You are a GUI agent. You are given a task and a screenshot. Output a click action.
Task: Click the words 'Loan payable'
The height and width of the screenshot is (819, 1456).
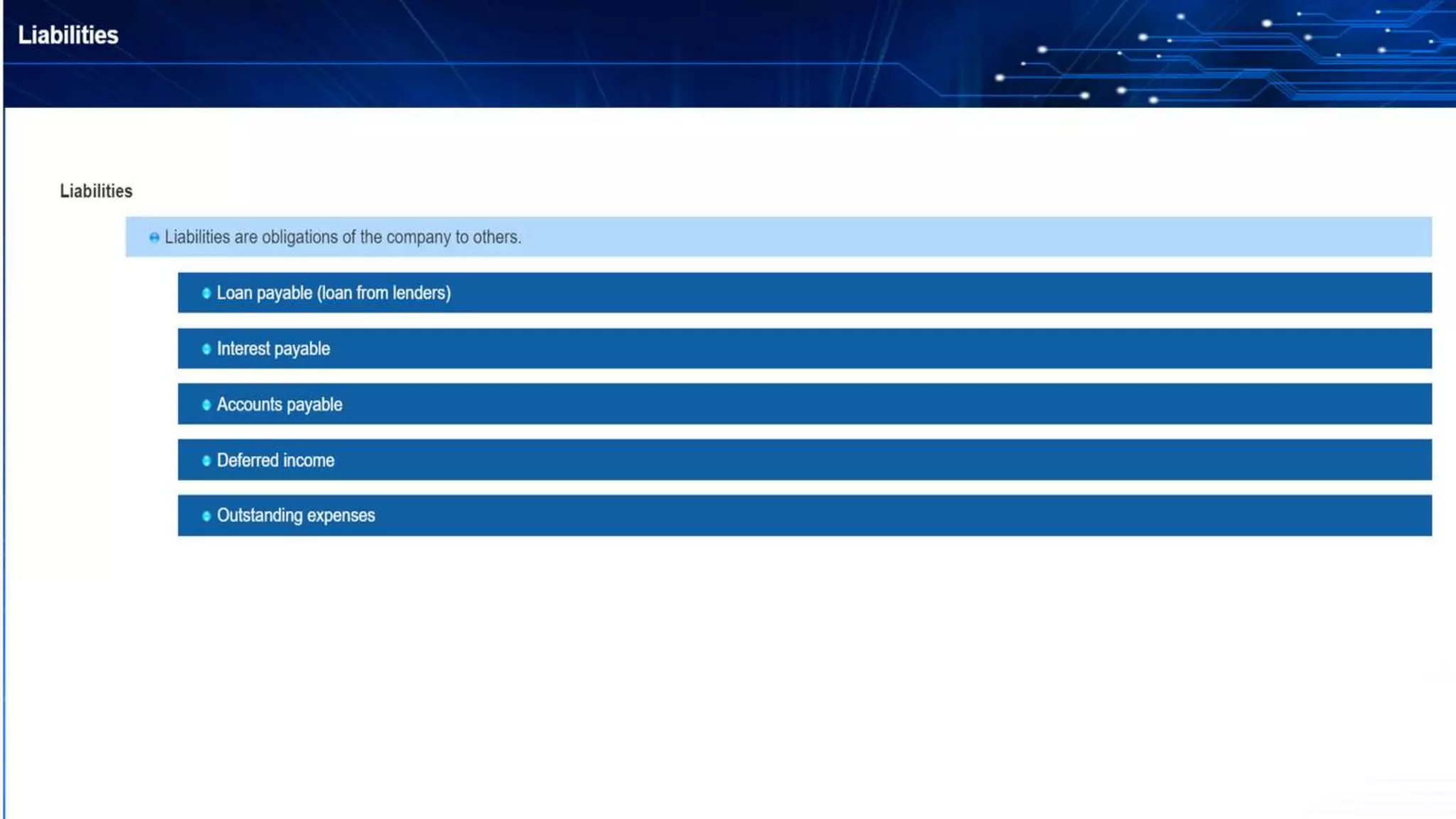[x=264, y=293]
